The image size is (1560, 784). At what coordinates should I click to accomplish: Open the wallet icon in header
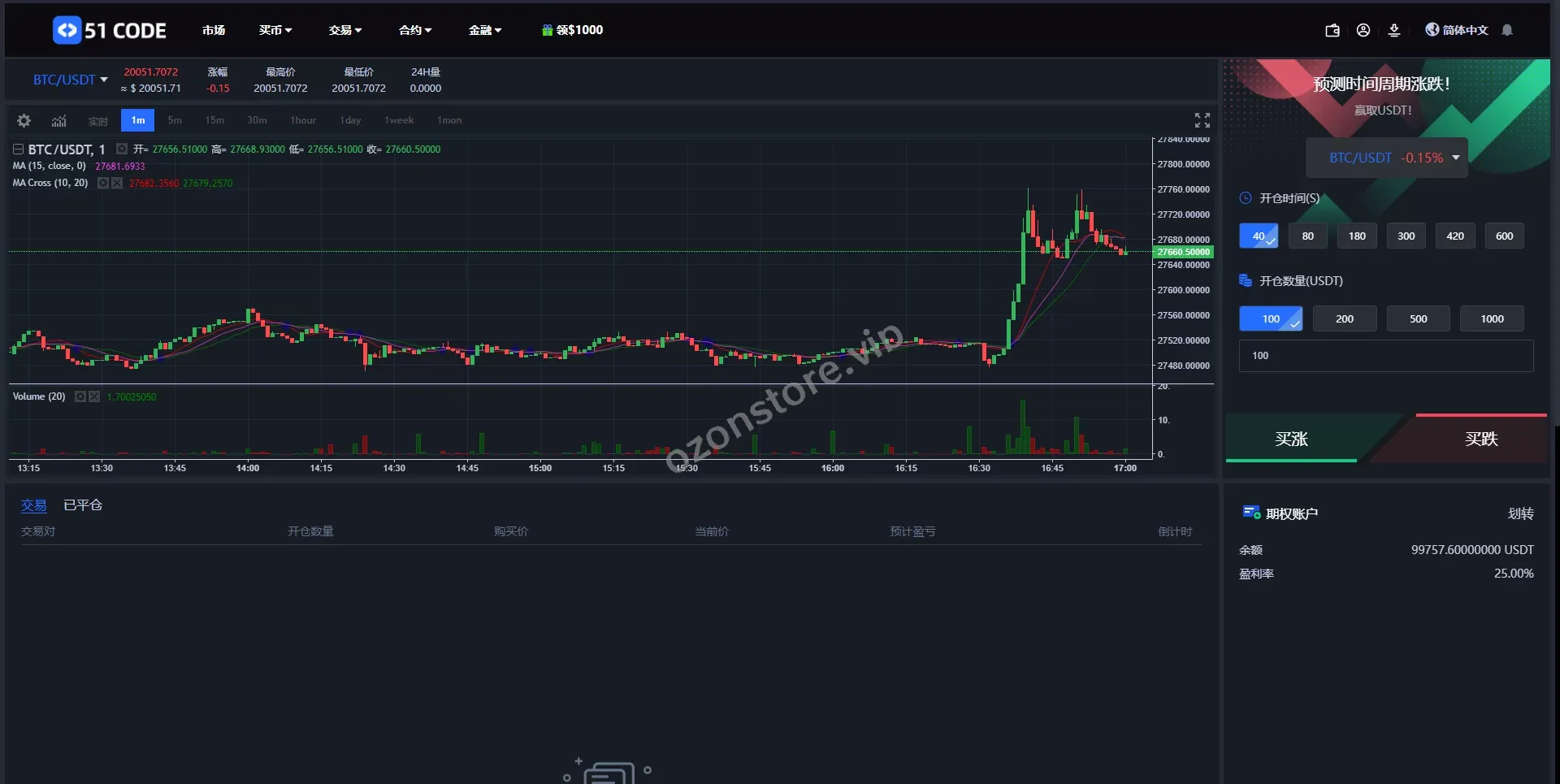click(x=1332, y=30)
